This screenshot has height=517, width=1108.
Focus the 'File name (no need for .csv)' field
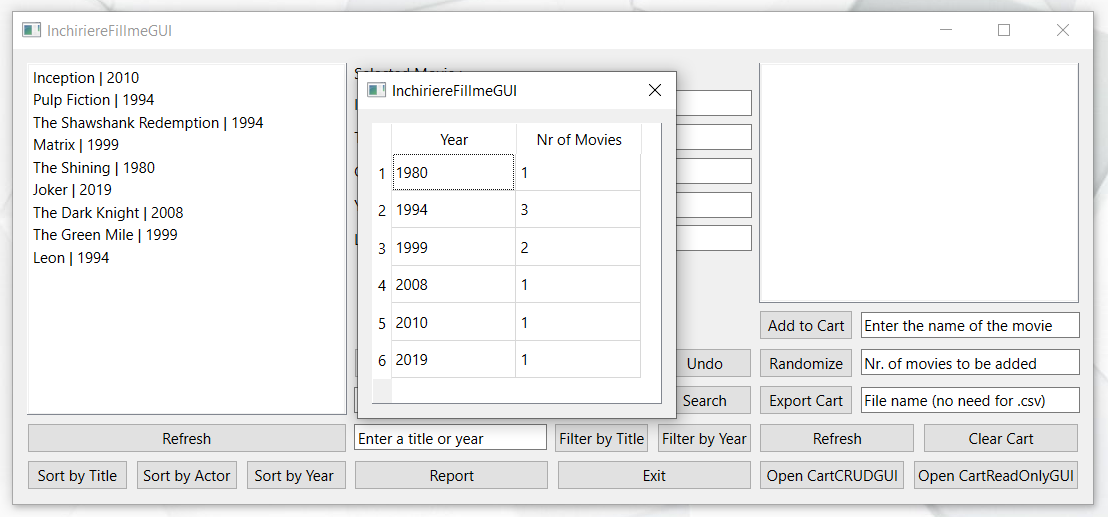(970, 400)
